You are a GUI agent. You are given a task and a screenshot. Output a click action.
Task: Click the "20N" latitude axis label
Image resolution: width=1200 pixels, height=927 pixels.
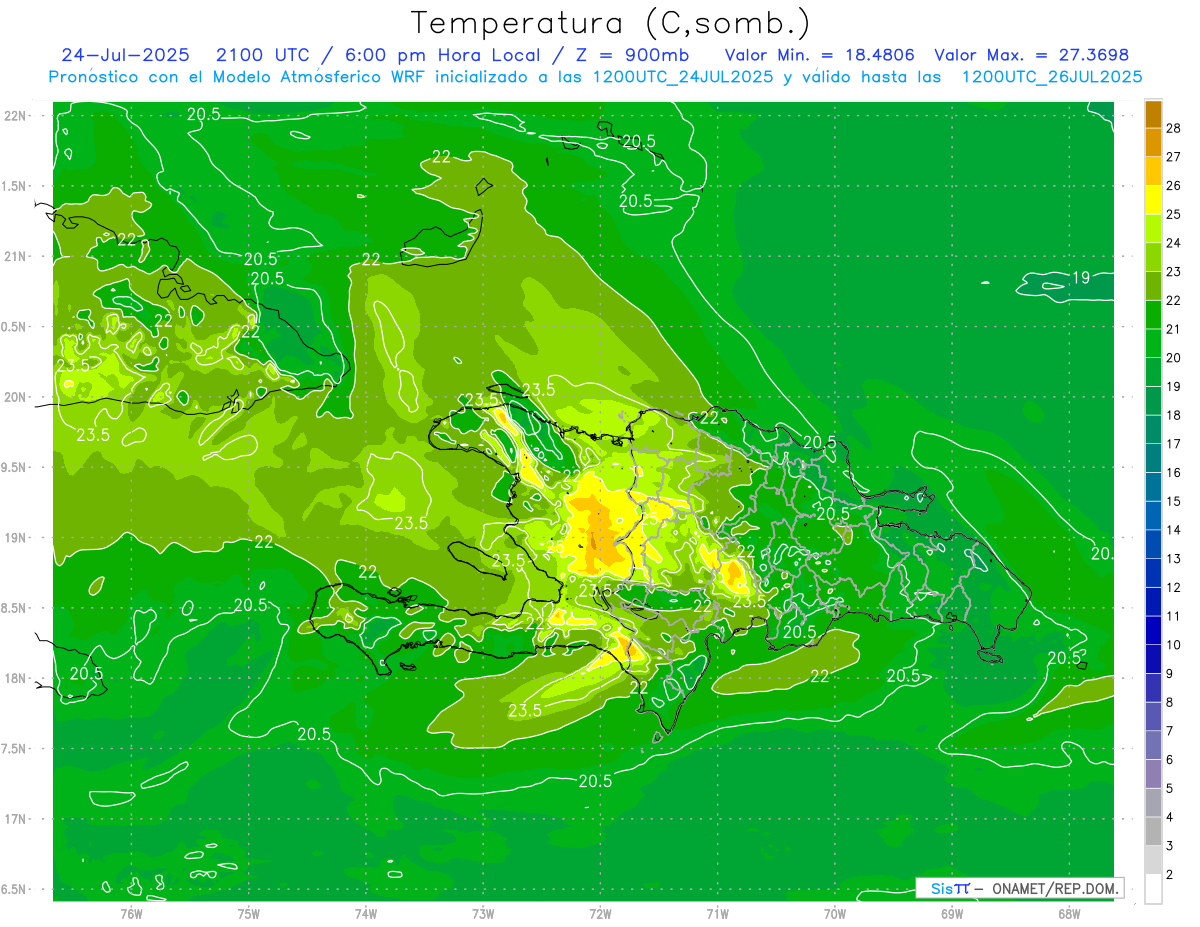(x=15, y=397)
